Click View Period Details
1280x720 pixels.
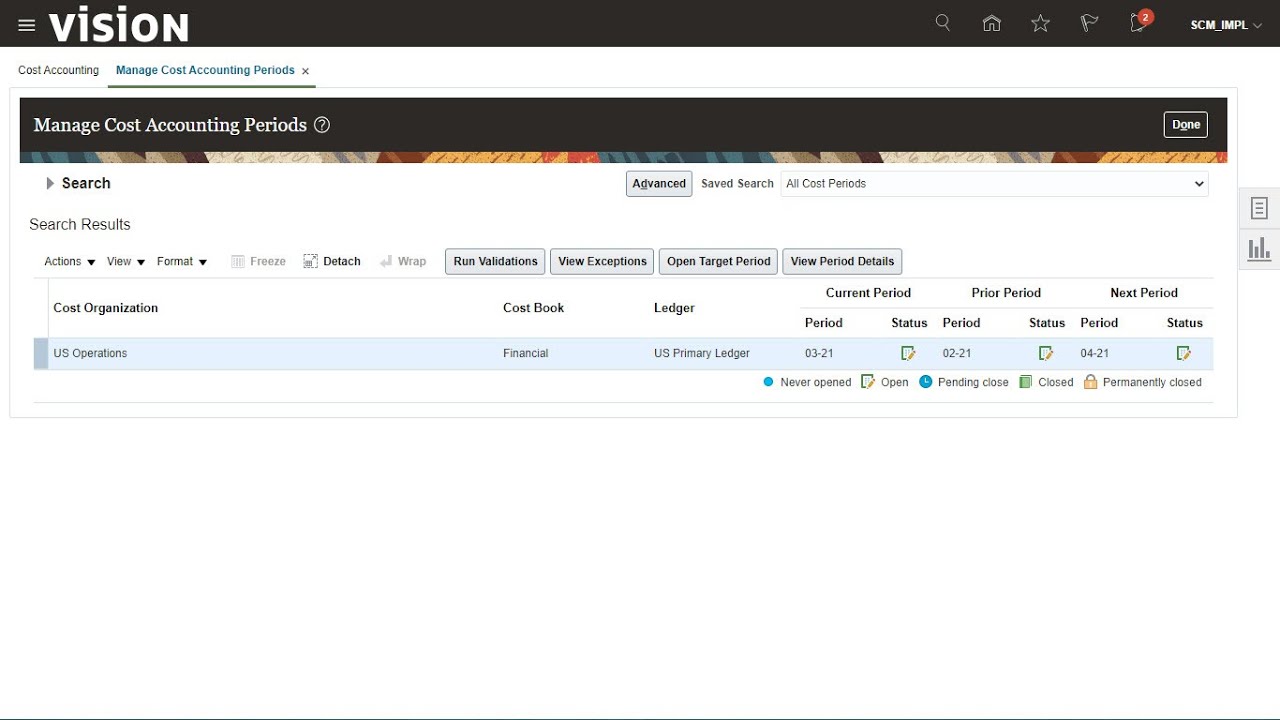(842, 262)
